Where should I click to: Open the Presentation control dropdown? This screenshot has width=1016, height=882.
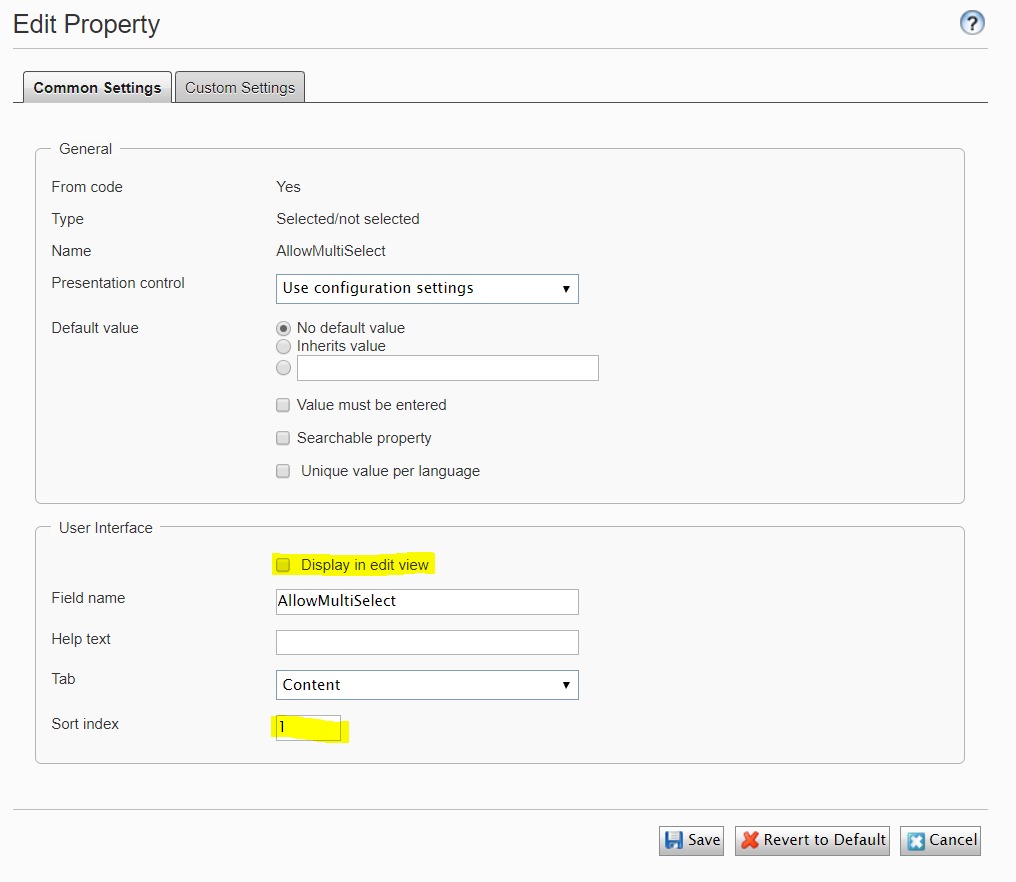click(427, 289)
